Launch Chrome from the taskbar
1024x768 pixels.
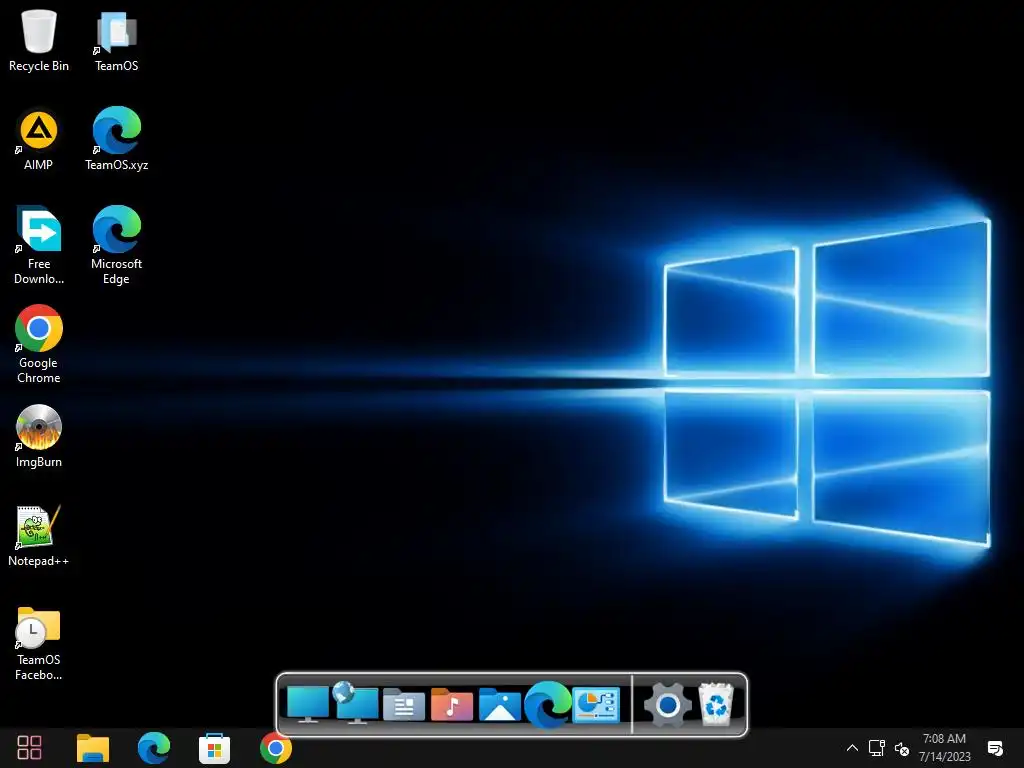pyautogui.click(x=276, y=748)
